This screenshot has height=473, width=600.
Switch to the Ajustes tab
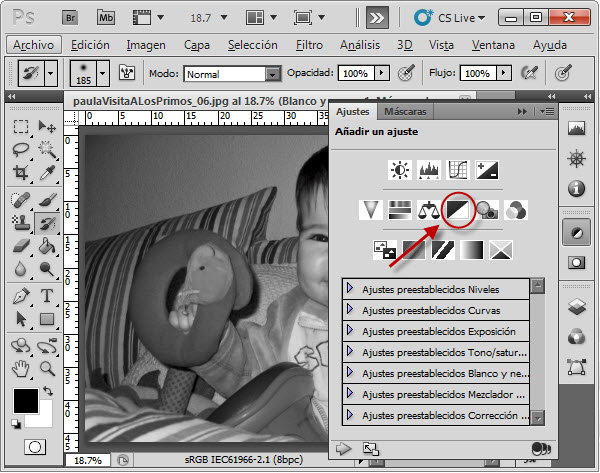(x=352, y=111)
